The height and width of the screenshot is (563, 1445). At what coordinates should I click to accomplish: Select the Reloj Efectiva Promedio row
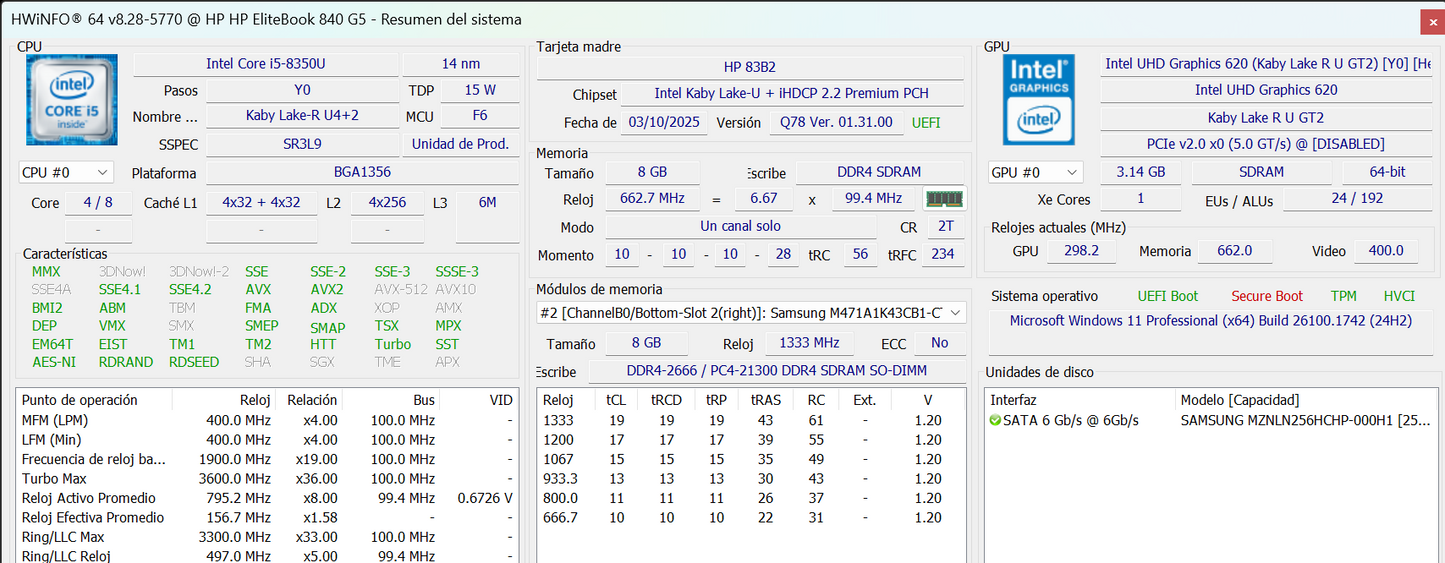point(268,517)
